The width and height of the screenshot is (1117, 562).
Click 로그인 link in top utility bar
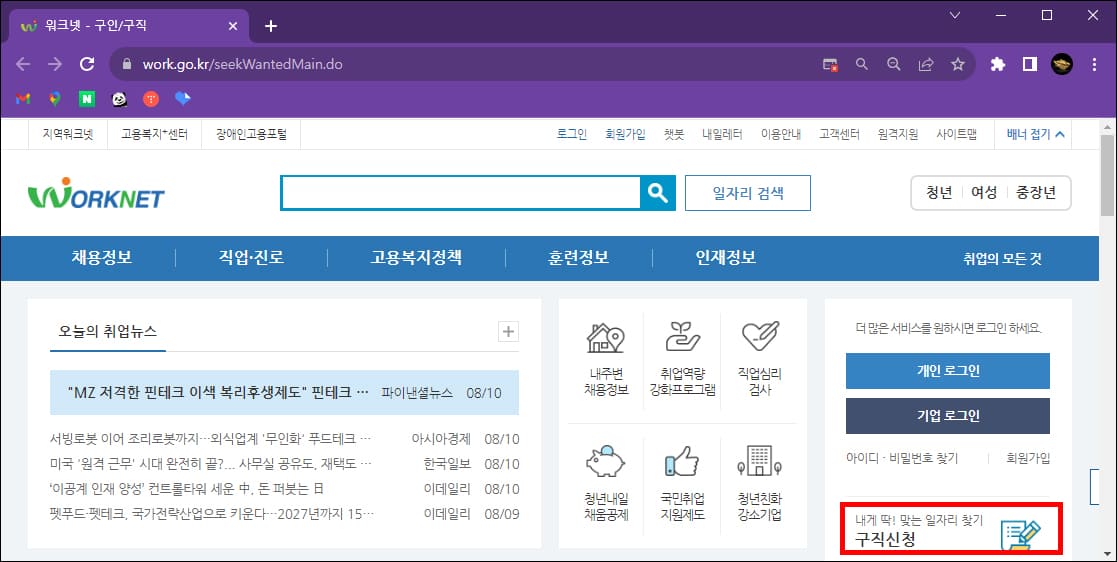pyautogui.click(x=571, y=134)
